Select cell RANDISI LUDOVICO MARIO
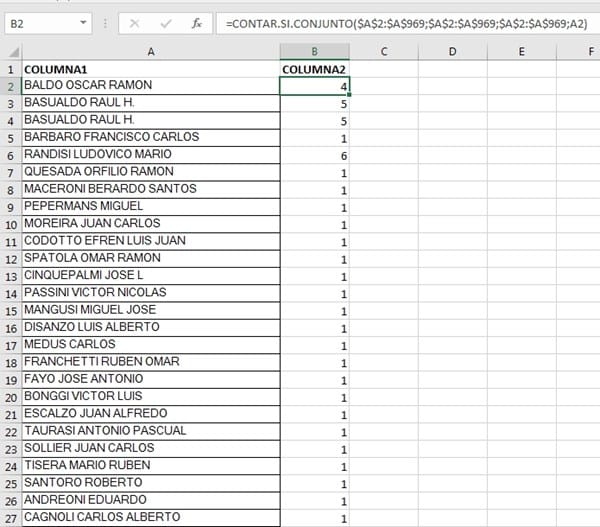The image size is (600, 527). point(151,155)
